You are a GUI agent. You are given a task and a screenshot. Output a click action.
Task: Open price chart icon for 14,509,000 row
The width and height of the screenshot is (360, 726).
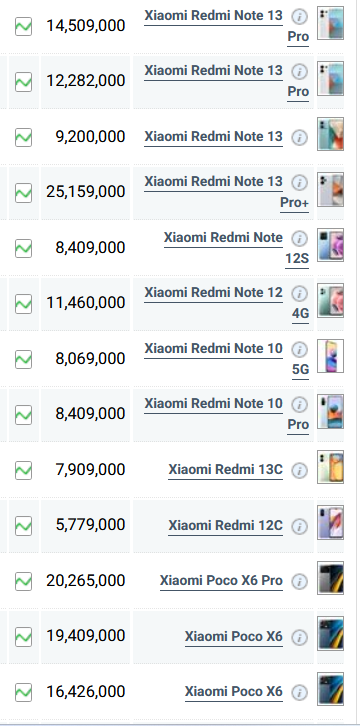23,26
